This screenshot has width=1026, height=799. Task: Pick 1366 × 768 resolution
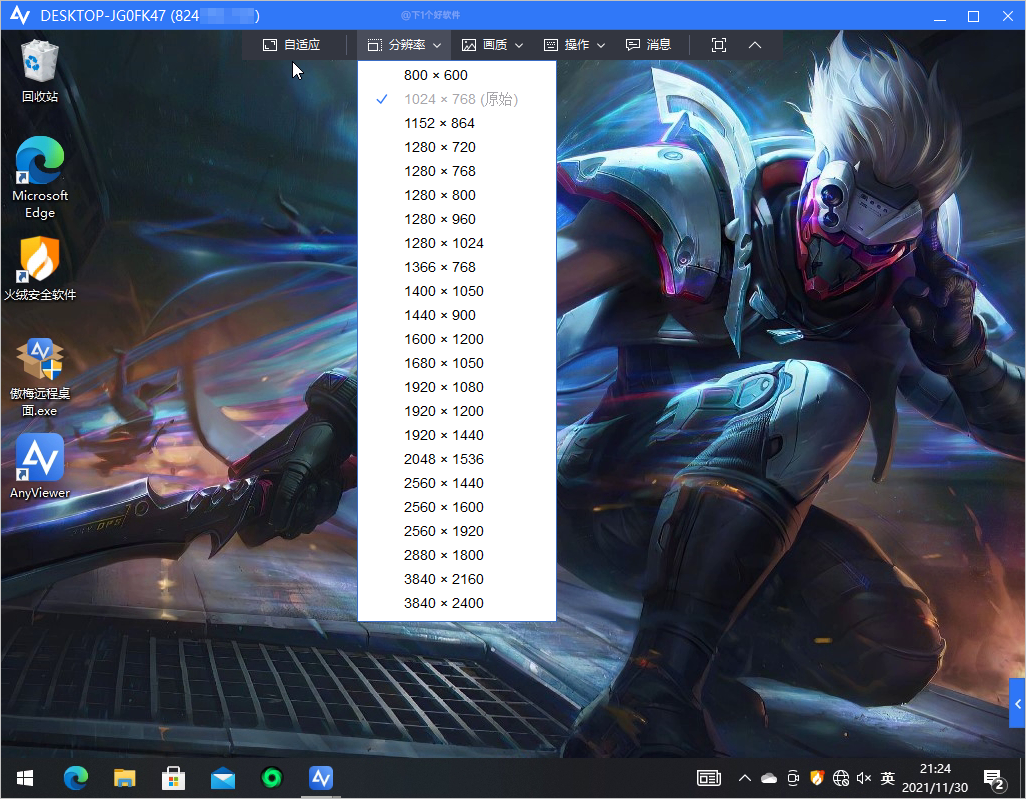click(439, 267)
